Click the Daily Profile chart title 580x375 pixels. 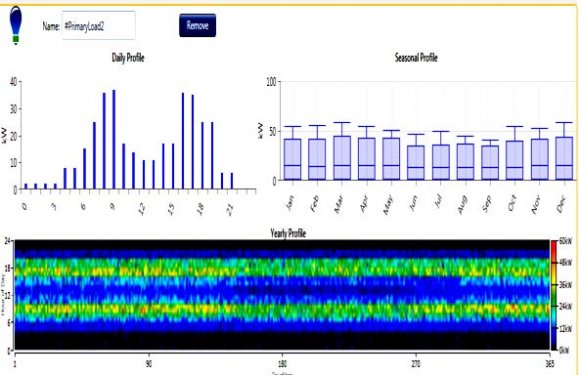[128, 58]
